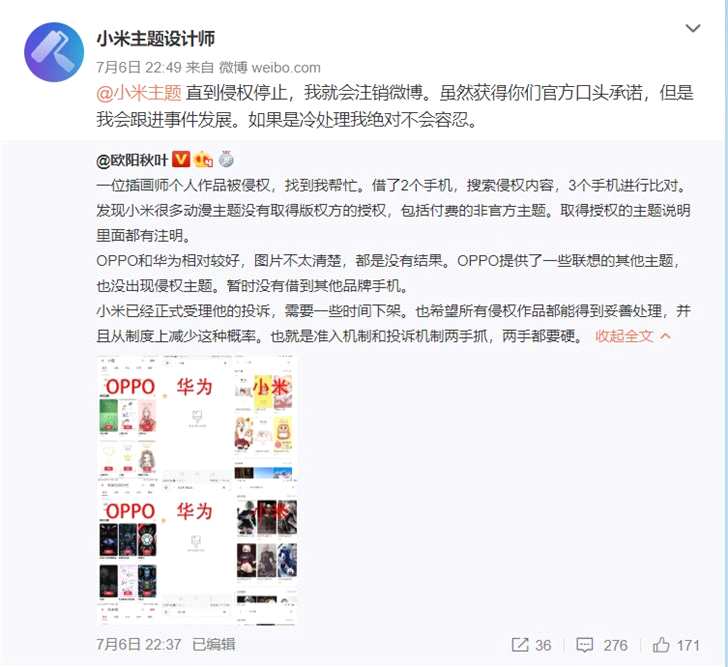This screenshot has height=667, width=728.
Task: Click the repost share icon
Action: (x=520, y=644)
